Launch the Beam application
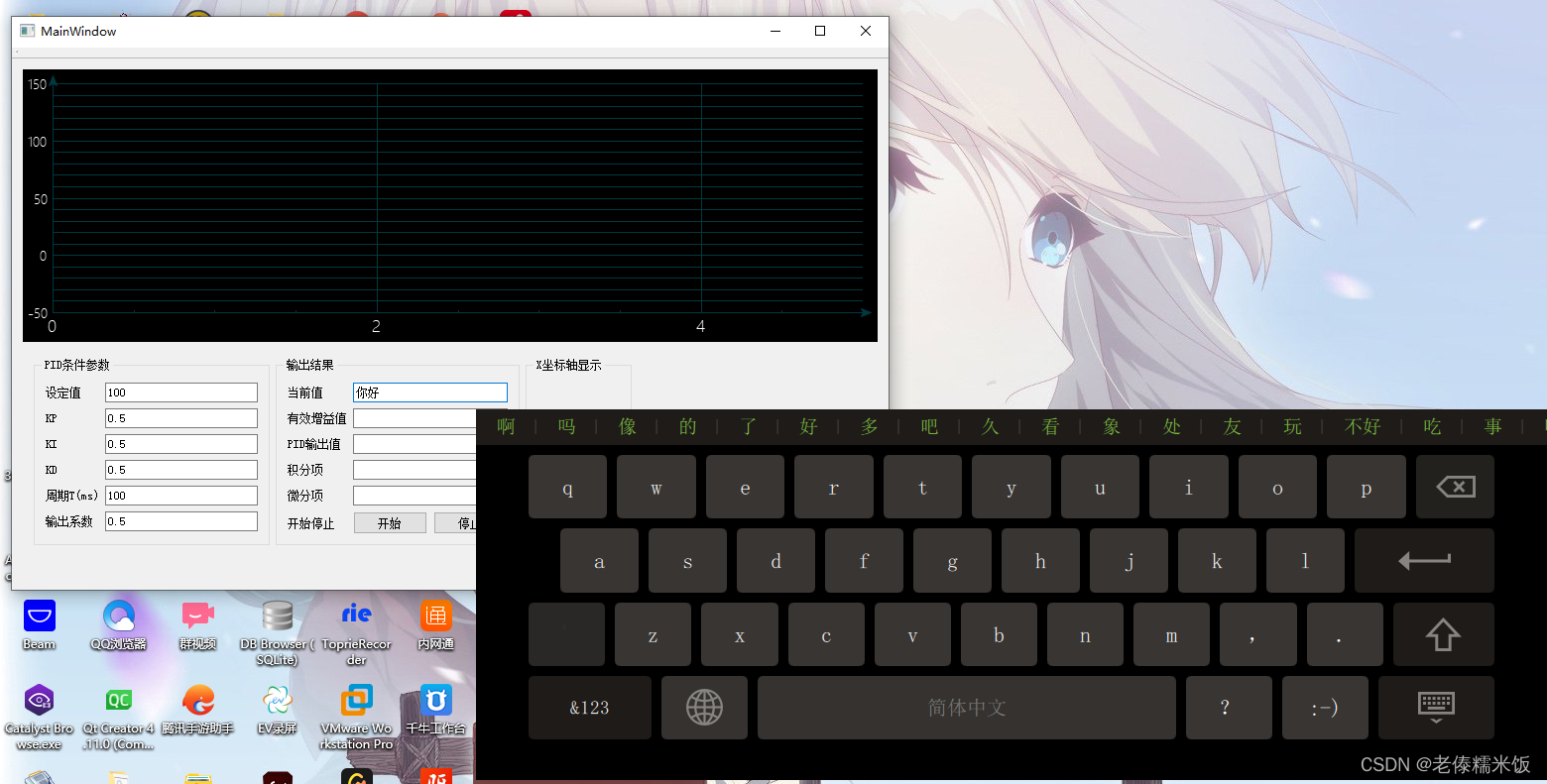This screenshot has height=784, width=1547. (x=39, y=616)
